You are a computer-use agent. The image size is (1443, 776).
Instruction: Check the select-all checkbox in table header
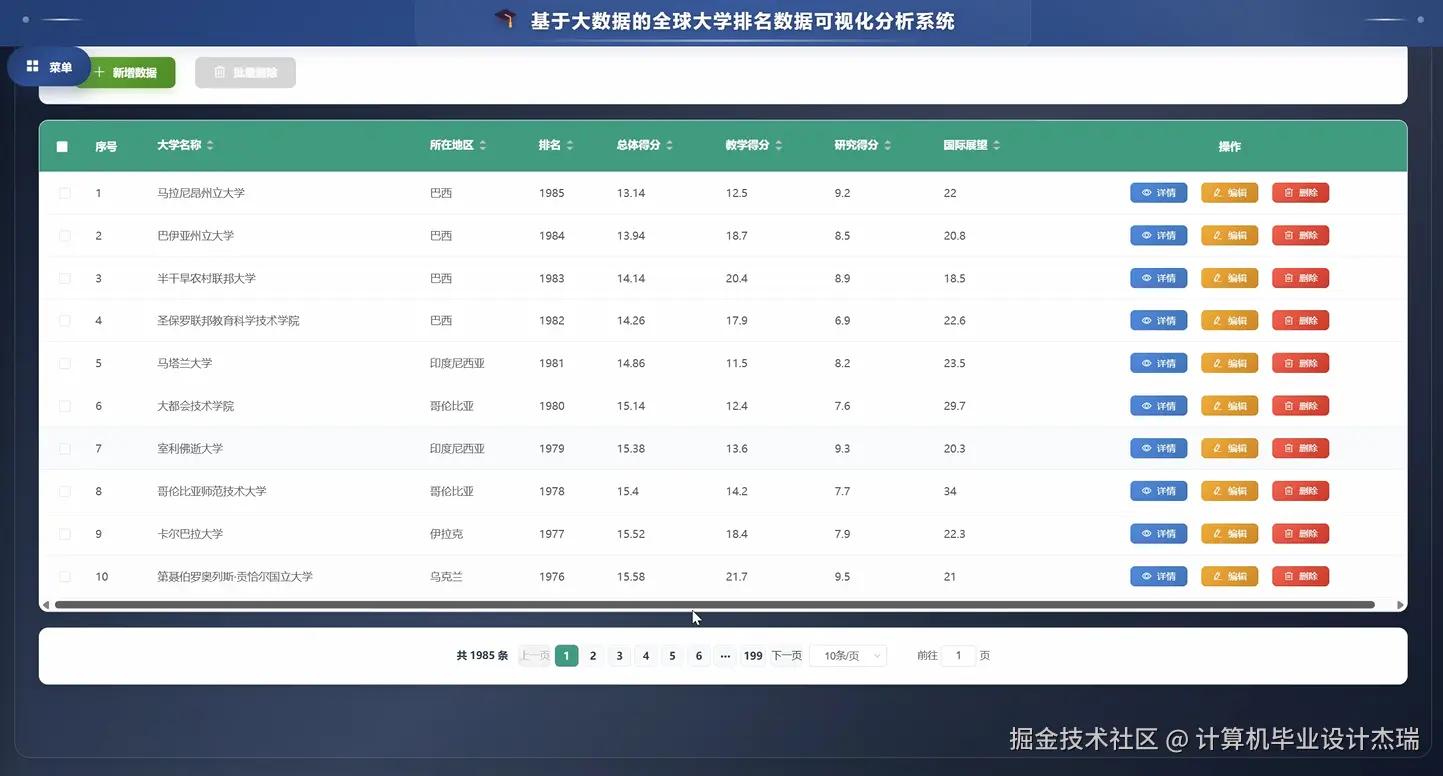pos(61,145)
